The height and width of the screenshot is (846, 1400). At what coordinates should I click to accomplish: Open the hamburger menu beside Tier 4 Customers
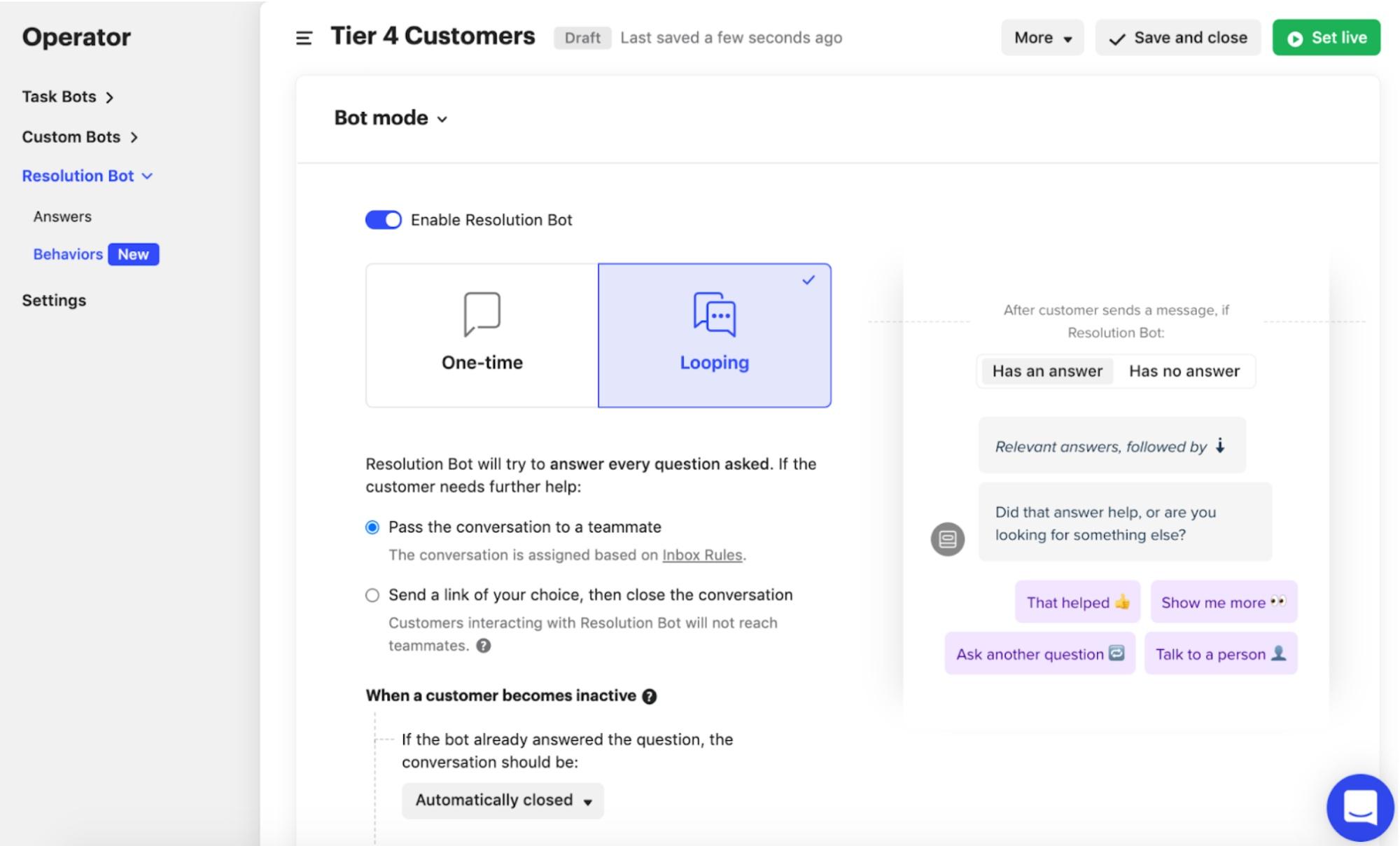[x=304, y=38]
